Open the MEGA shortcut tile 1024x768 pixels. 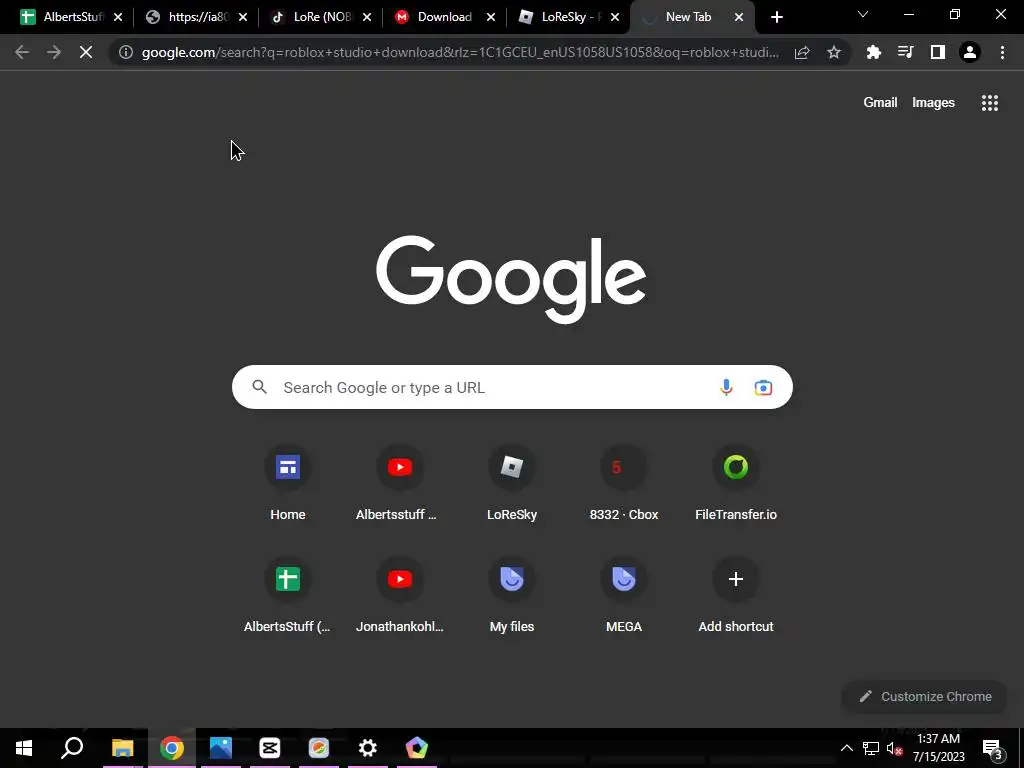[x=624, y=596]
